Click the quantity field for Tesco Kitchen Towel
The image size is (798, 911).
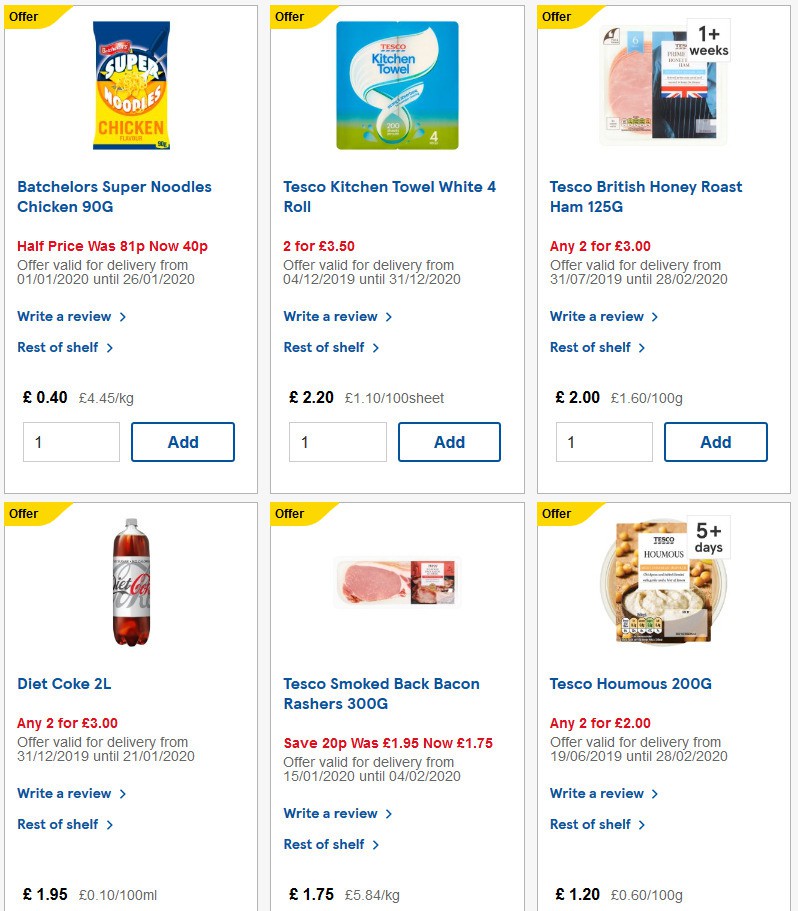click(x=337, y=441)
